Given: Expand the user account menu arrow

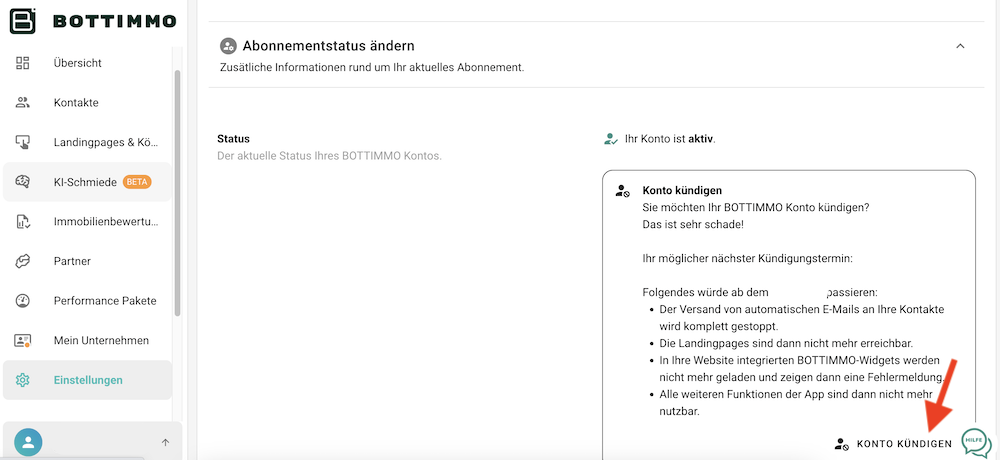Looking at the screenshot, I should [165, 442].
